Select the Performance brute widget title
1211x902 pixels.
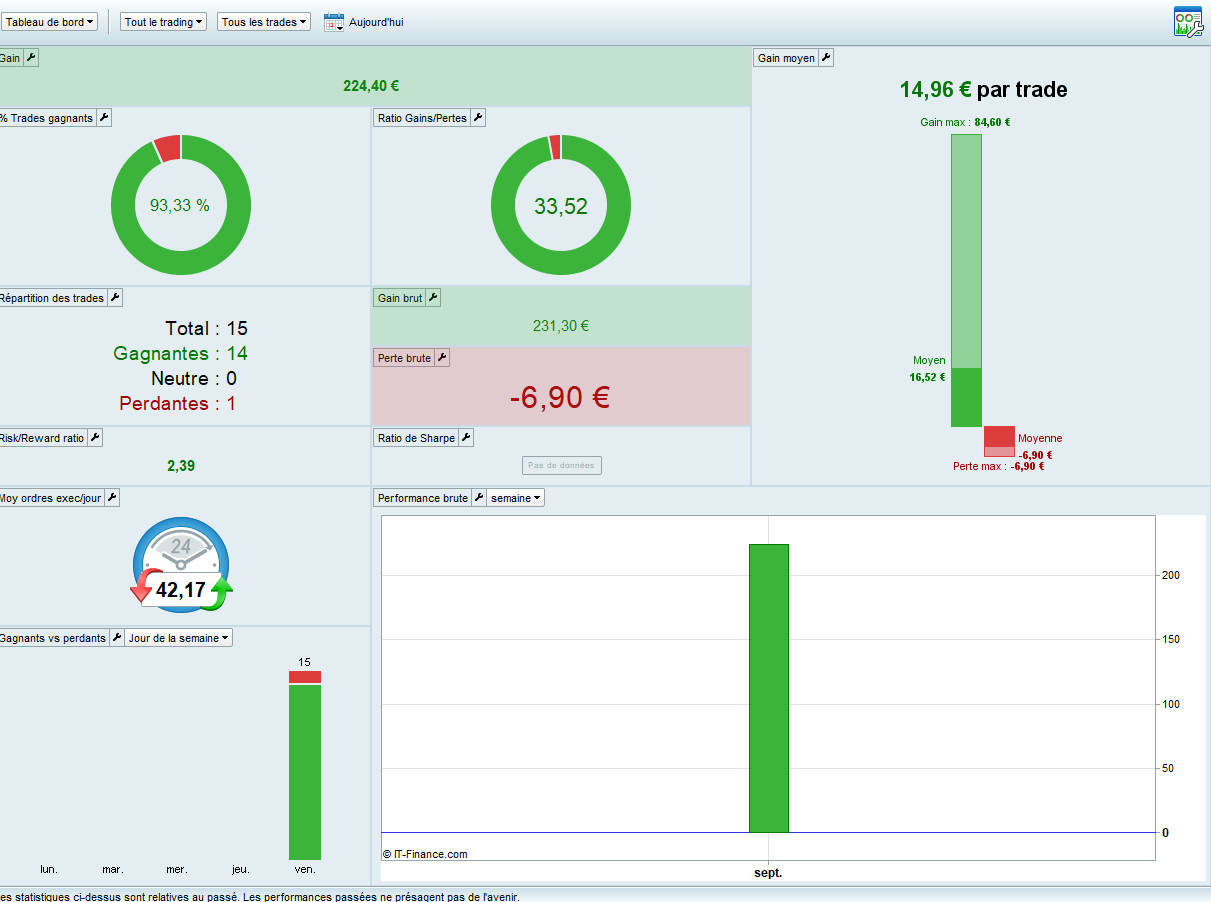423,498
